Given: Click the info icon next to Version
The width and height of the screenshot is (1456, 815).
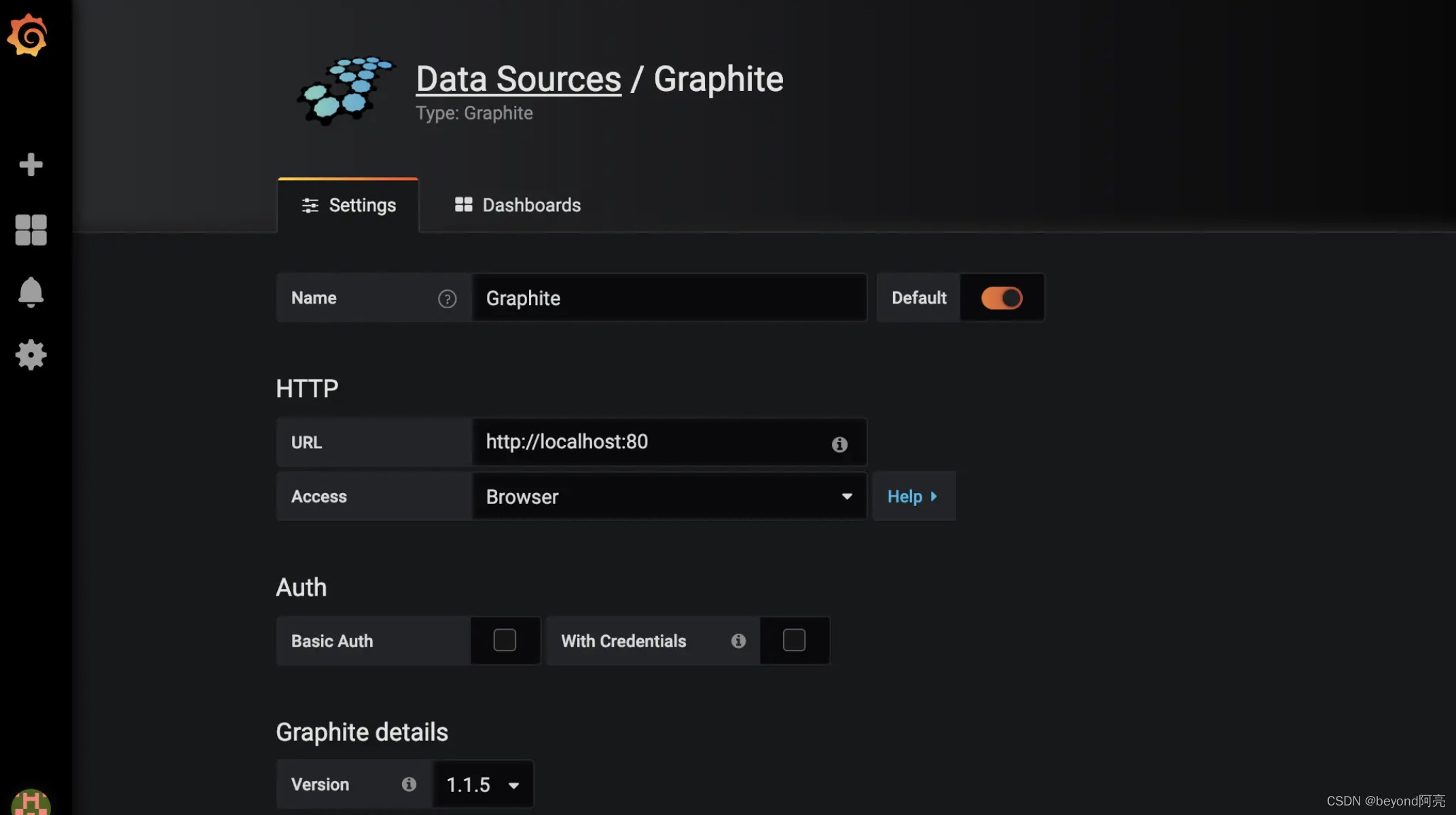Looking at the screenshot, I should (409, 783).
